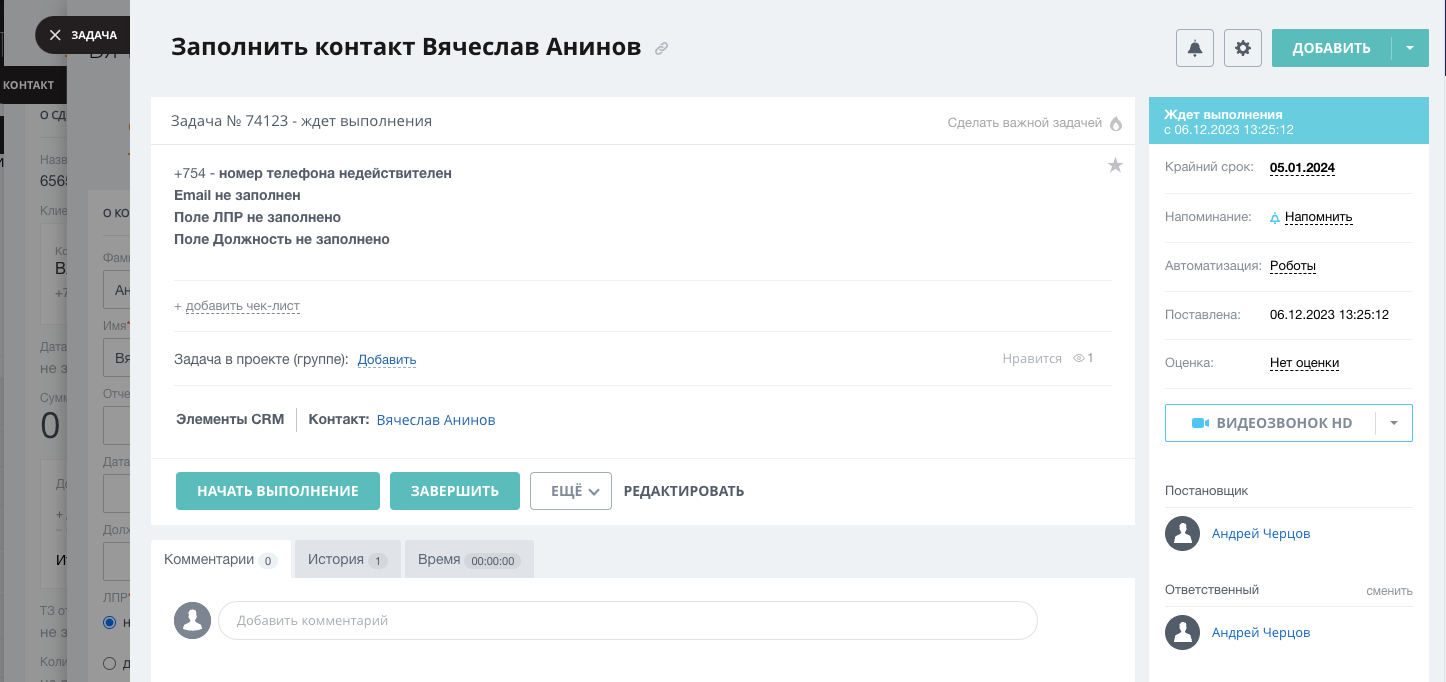Open the ЕЩЁ dropdown menu
Viewport: 1446px width, 682px height.
click(570, 491)
